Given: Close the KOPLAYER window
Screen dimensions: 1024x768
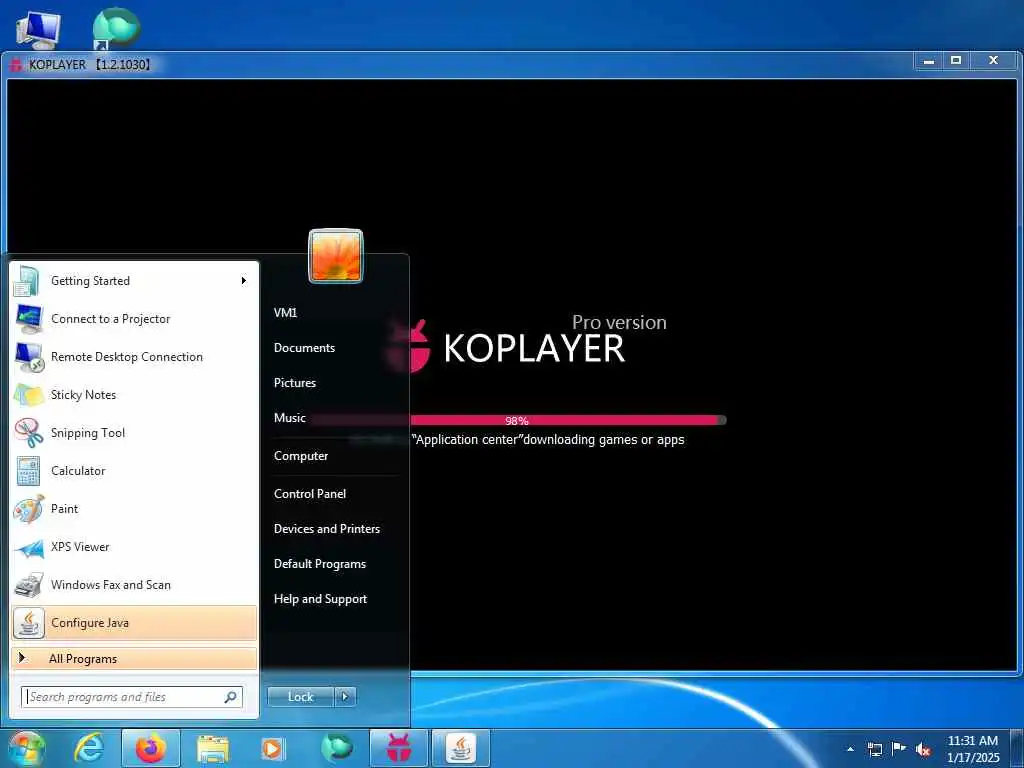Looking at the screenshot, I should point(993,61).
